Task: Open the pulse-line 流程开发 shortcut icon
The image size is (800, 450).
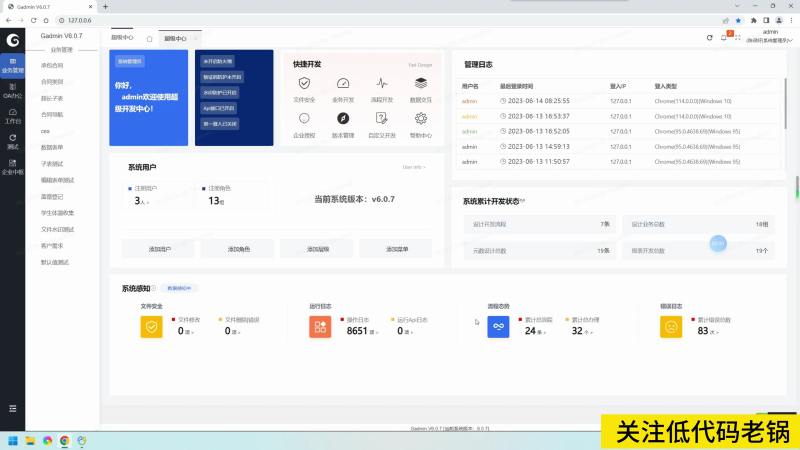Action: pos(382,83)
